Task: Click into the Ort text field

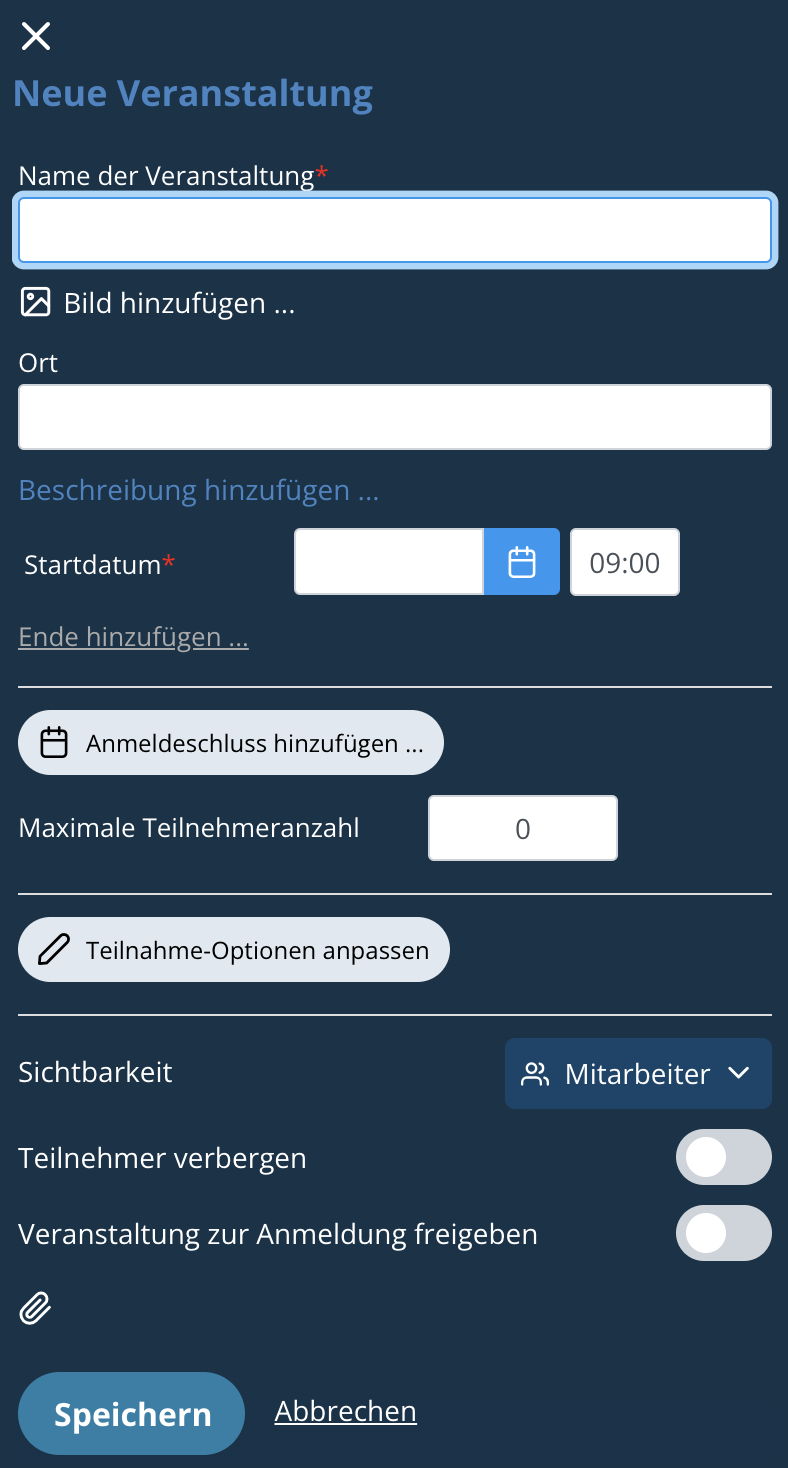Action: [x=394, y=417]
